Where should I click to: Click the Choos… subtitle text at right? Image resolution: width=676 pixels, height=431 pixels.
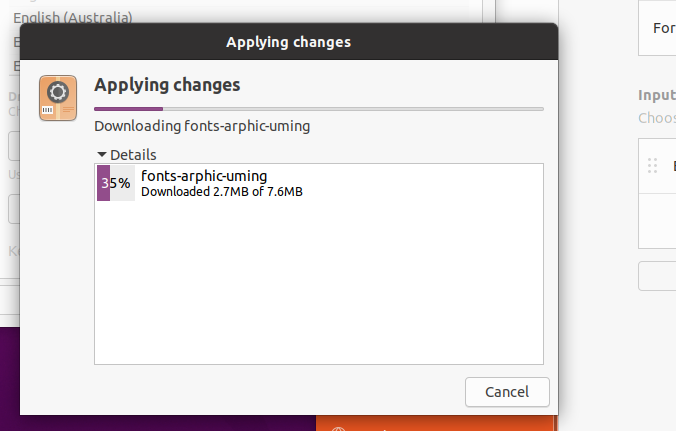(x=657, y=118)
